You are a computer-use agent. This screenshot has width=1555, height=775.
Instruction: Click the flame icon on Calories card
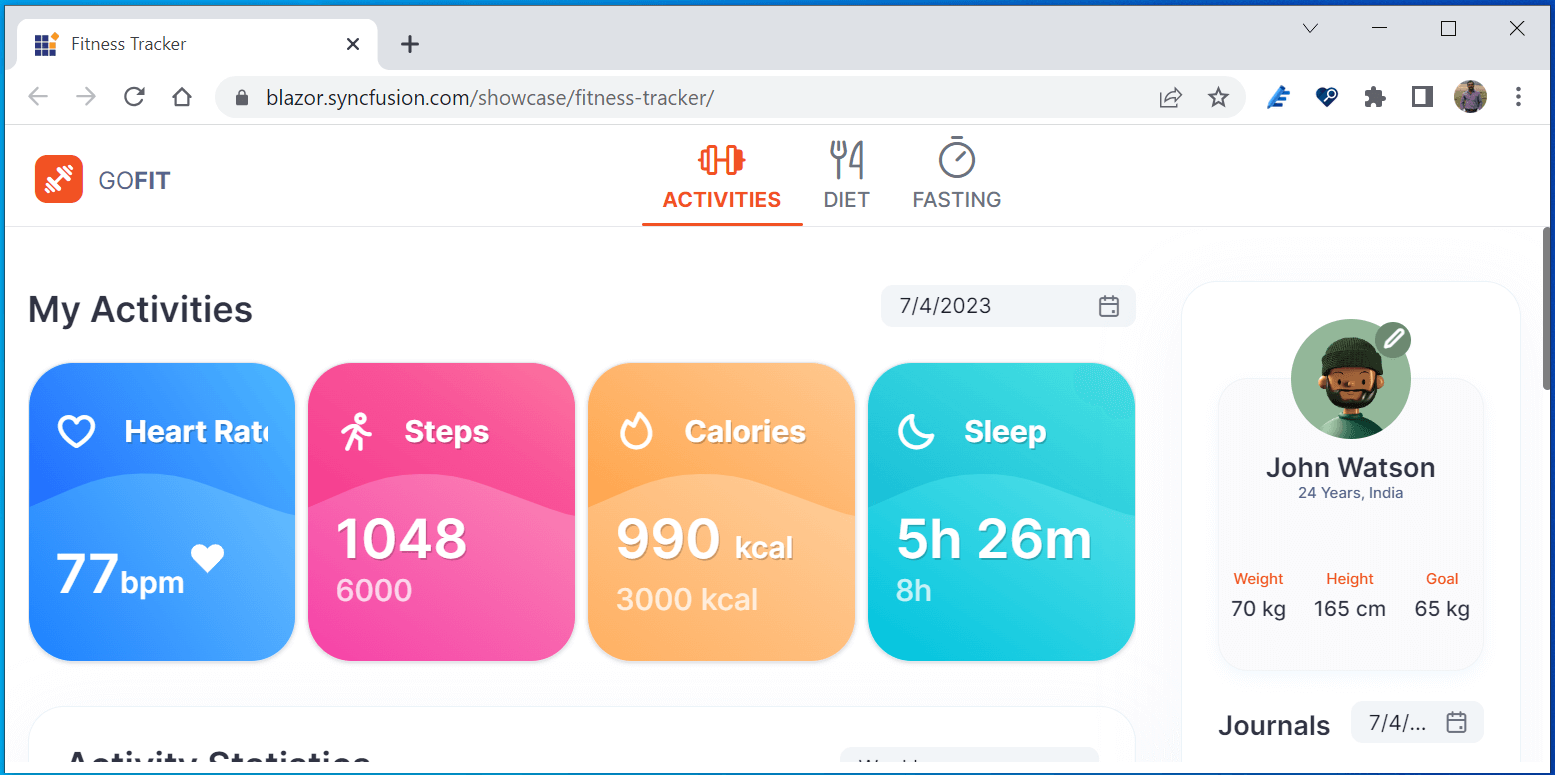636,431
